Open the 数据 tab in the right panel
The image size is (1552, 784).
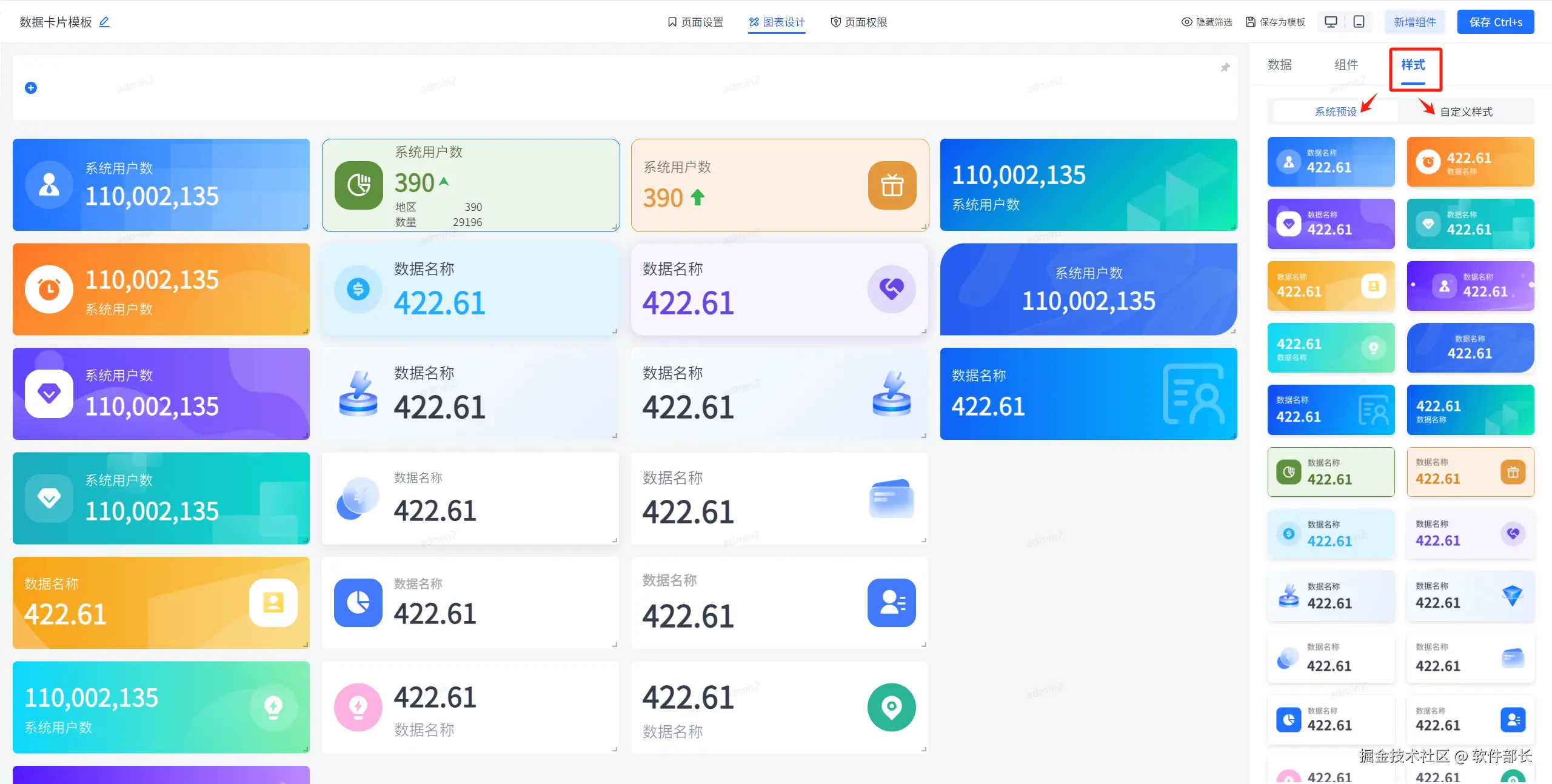(1280, 65)
